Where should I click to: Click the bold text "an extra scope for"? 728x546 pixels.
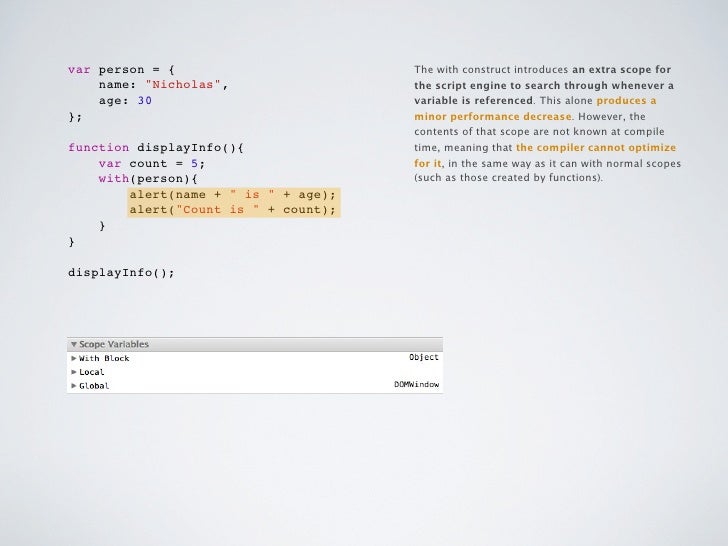pos(622,70)
